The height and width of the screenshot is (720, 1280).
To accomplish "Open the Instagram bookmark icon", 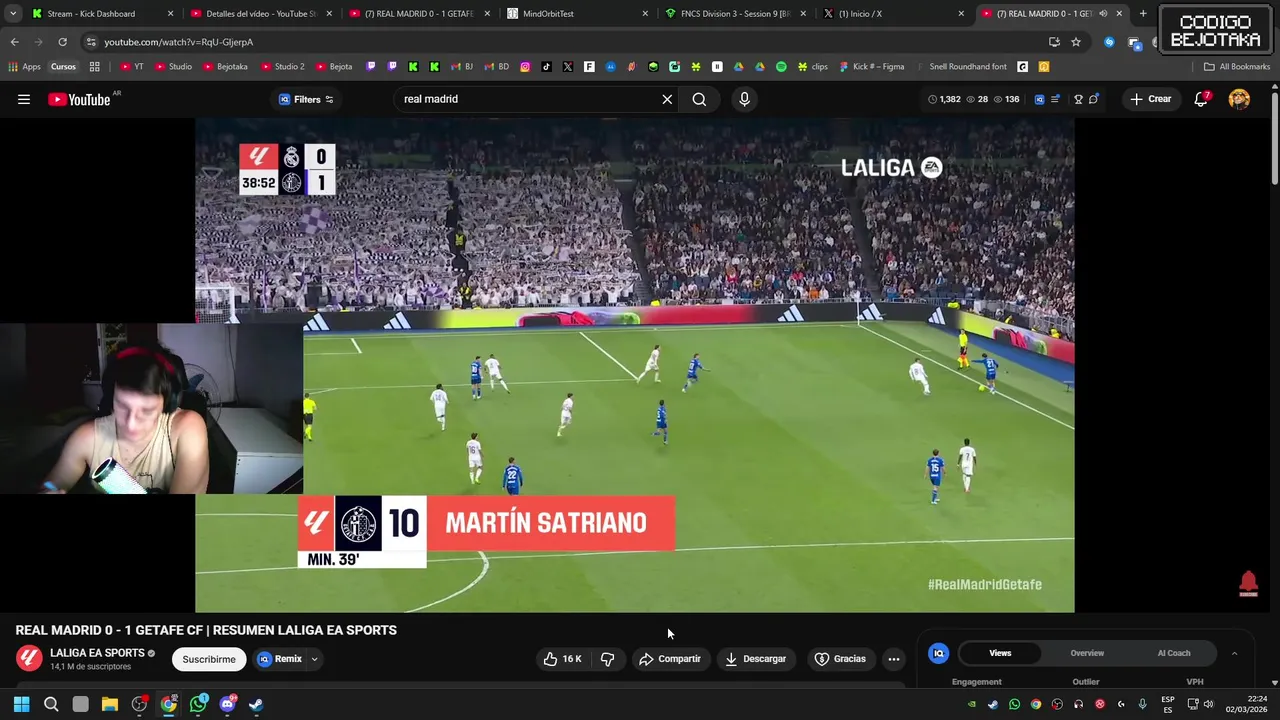I will pos(525,67).
